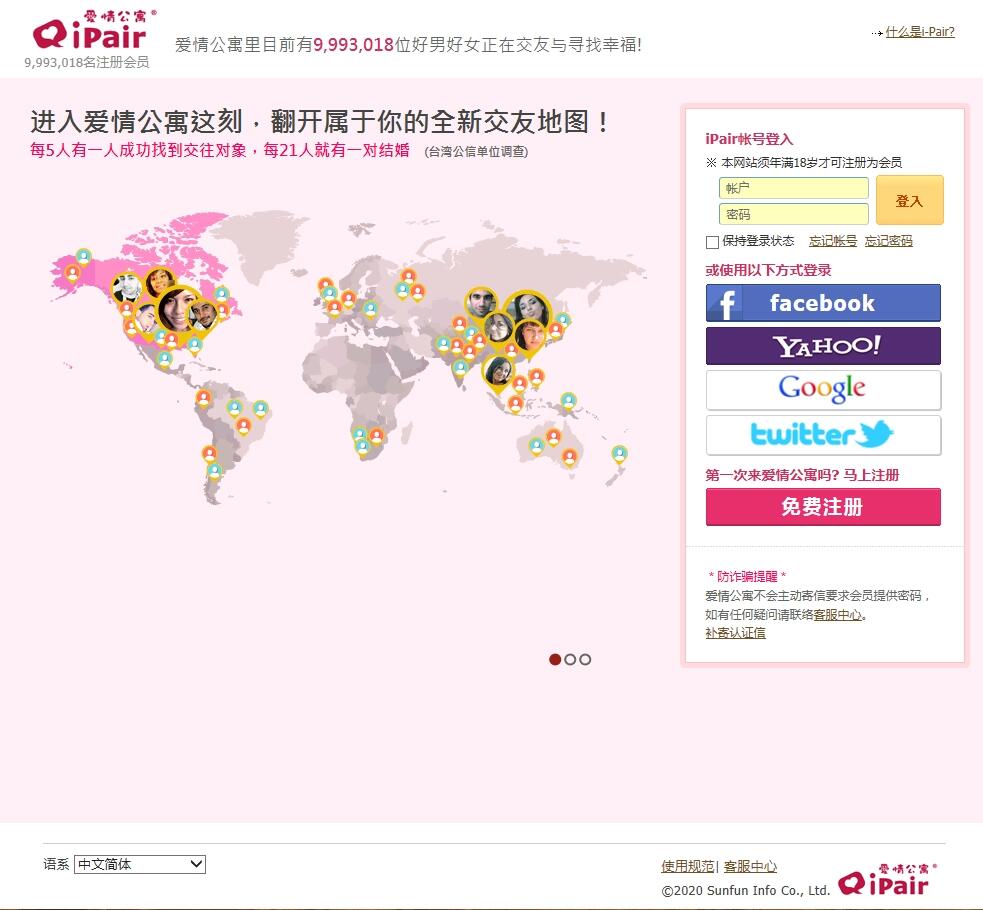Open the 客服中心 link in the fraud notice
This screenshot has width=983, height=910.
pyautogui.click(x=838, y=615)
